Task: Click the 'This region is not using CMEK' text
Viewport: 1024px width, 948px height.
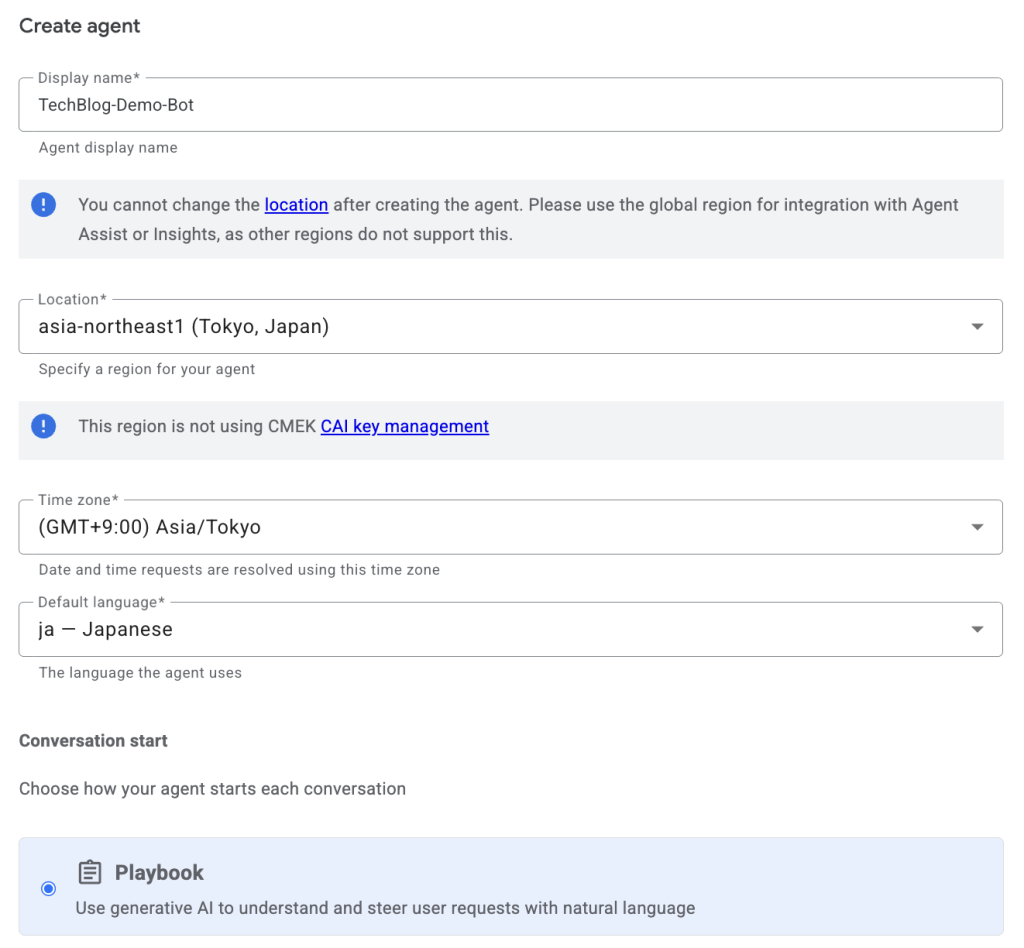Action: (197, 427)
